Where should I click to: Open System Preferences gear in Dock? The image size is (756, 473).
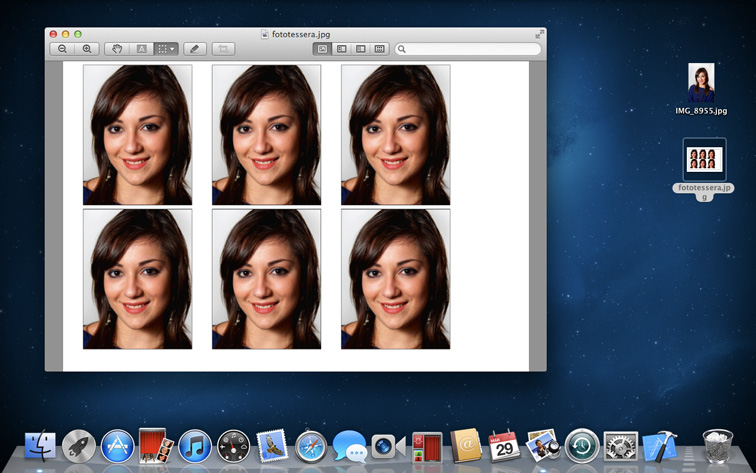[621, 446]
